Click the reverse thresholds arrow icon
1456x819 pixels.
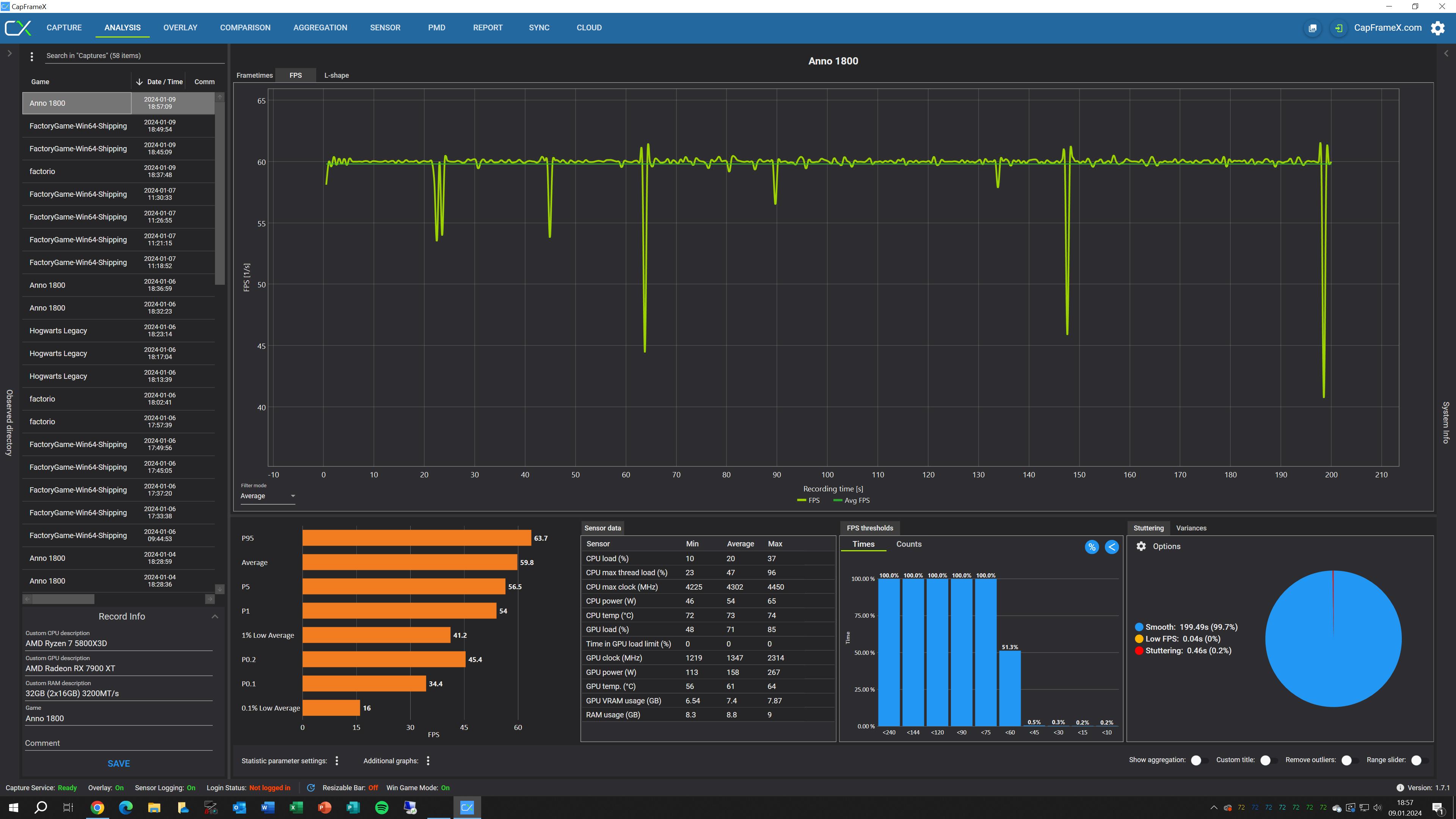coord(1111,546)
